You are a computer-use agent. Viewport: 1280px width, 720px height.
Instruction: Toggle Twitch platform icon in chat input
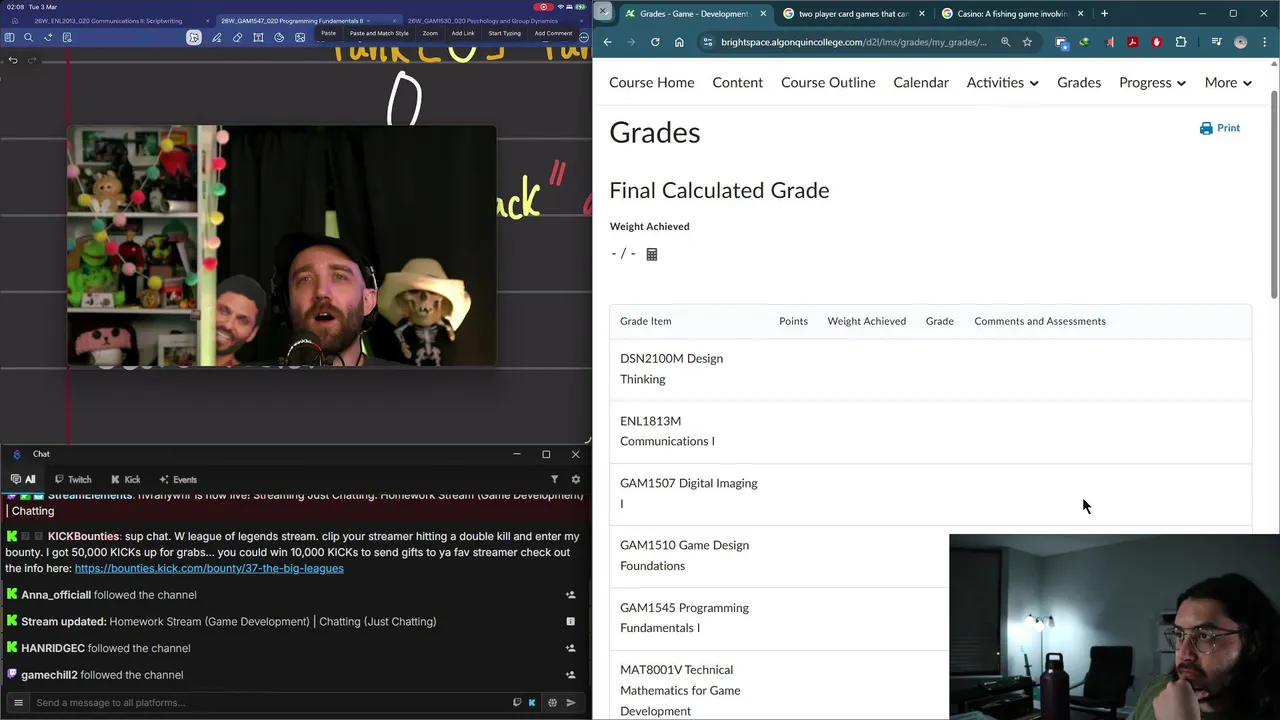point(517,702)
